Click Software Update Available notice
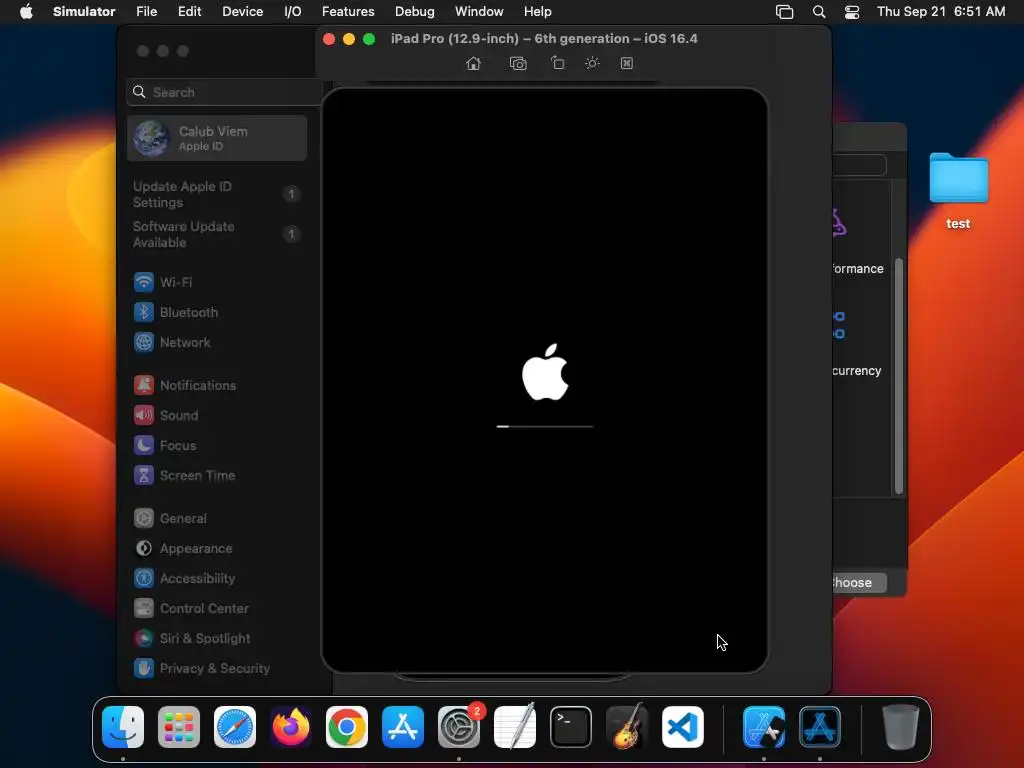Viewport: 1024px width, 768px height. pos(217,234)
